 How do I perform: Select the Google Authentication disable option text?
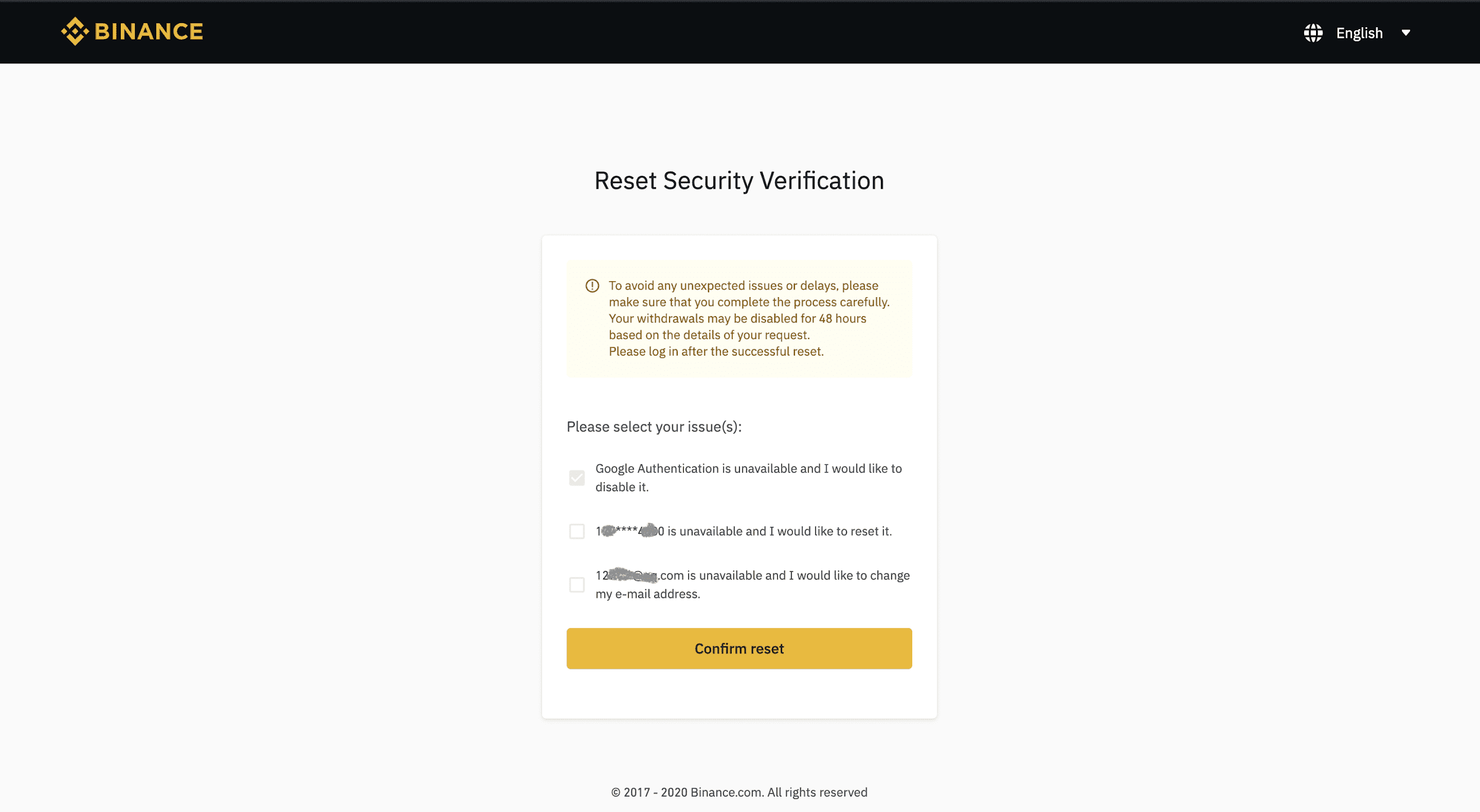point(748,478)
